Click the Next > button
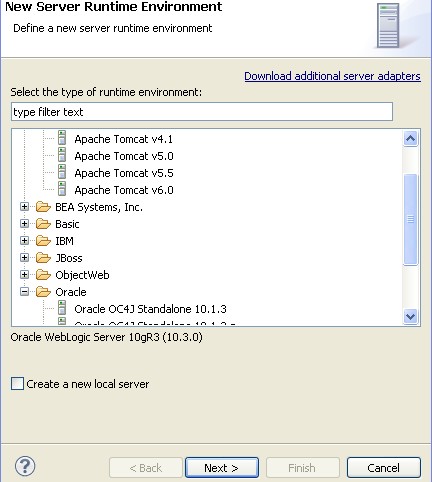 click(x=222, y=468)
